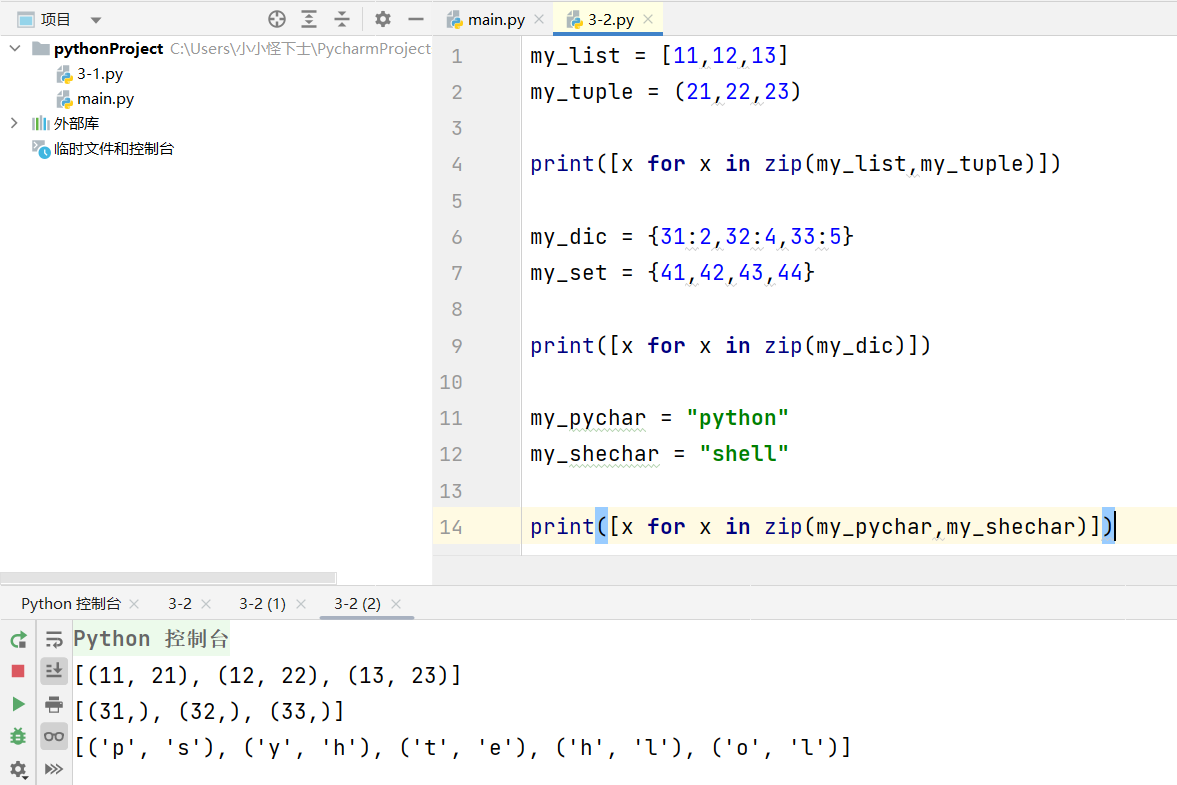Click the fast-forward execution icon

[54, 770]
